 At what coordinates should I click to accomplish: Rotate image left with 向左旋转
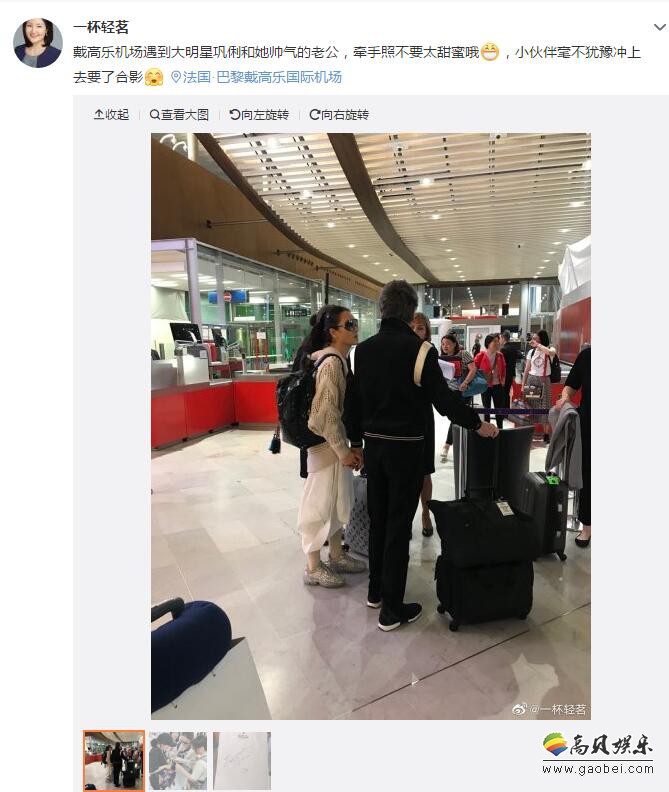pos(259,115)
